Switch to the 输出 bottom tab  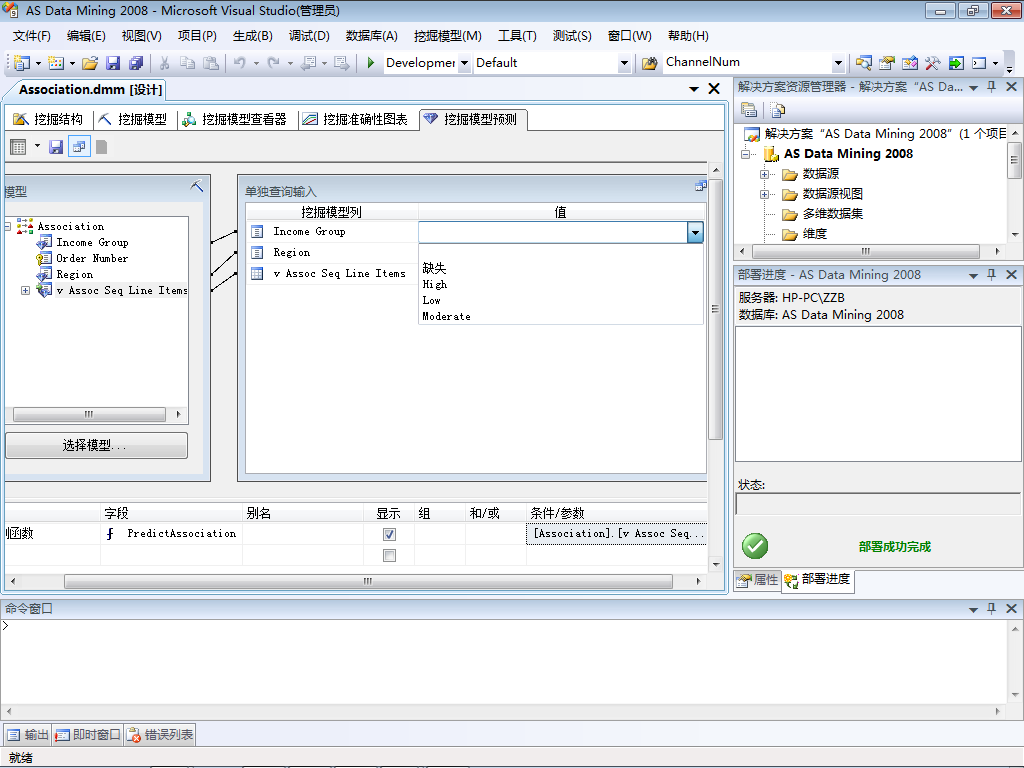pos(28,735)
